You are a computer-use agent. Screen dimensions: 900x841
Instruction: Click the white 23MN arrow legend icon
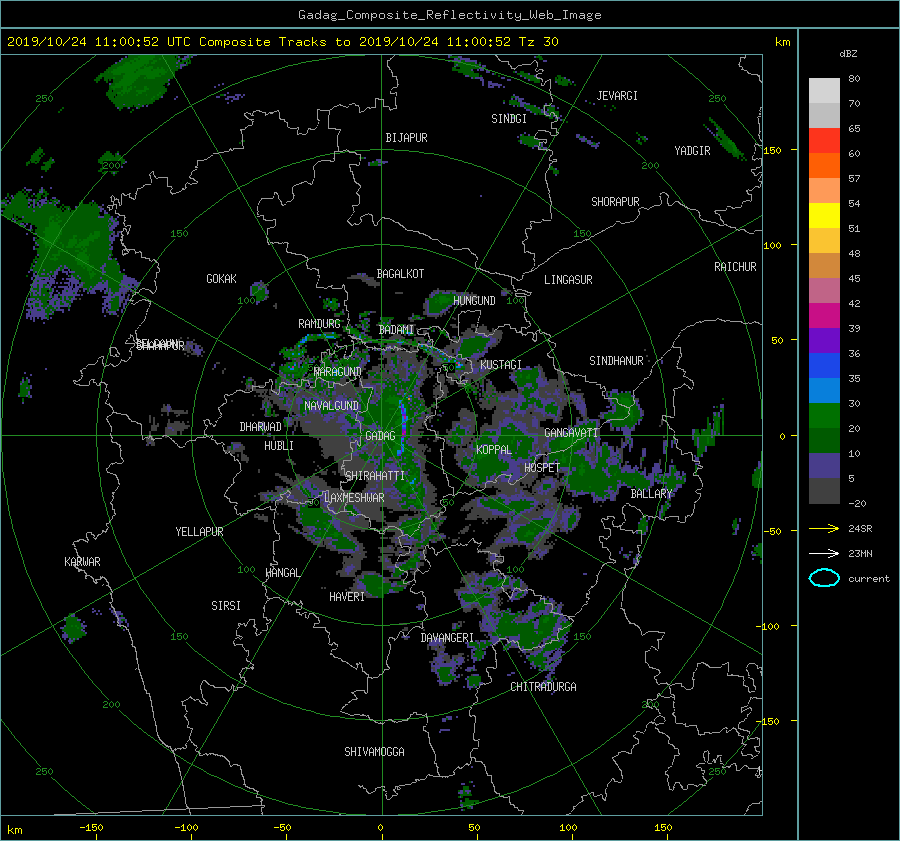pos(824,553)
